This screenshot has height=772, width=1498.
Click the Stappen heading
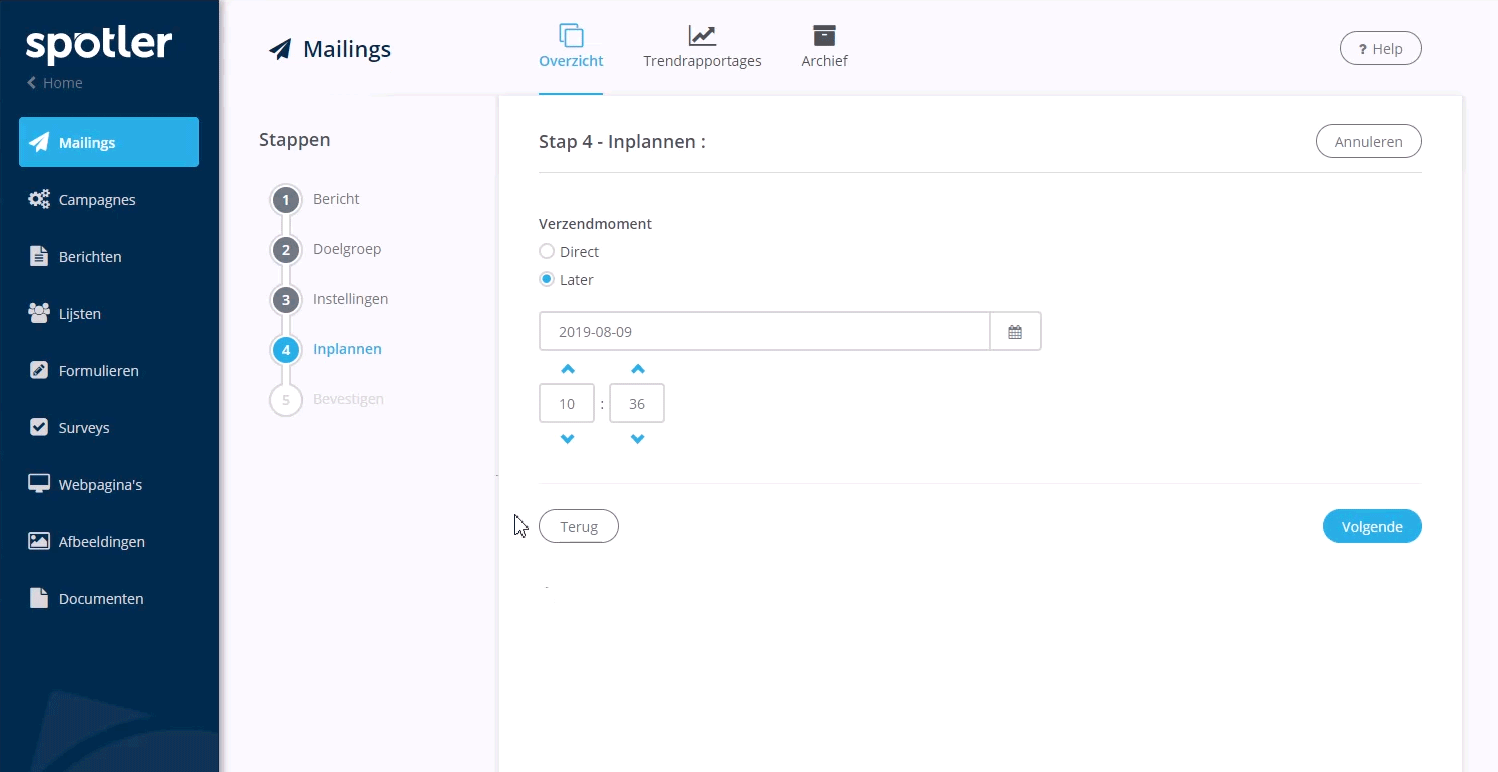pos(294,140)
